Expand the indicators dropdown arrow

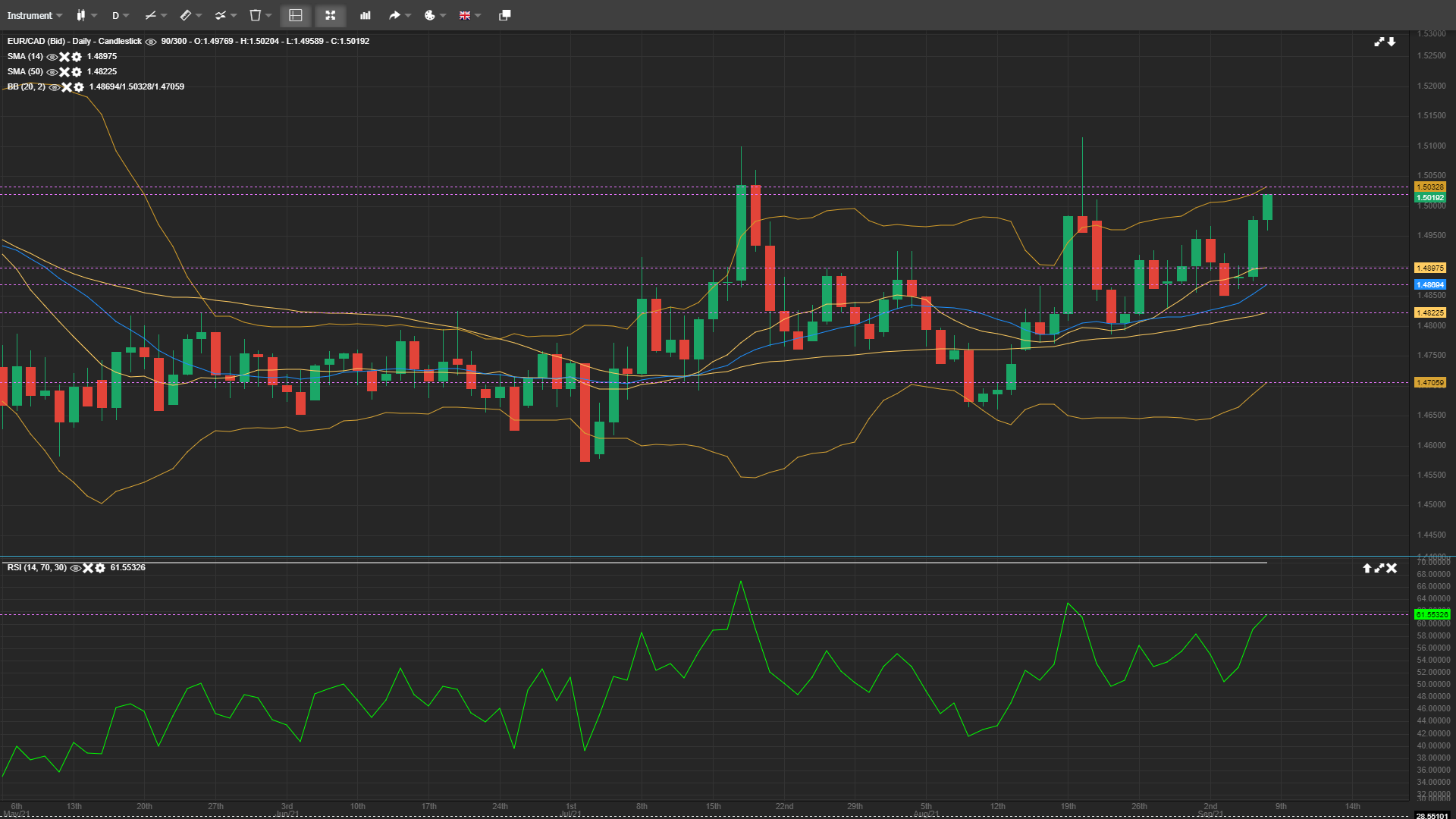234,15
